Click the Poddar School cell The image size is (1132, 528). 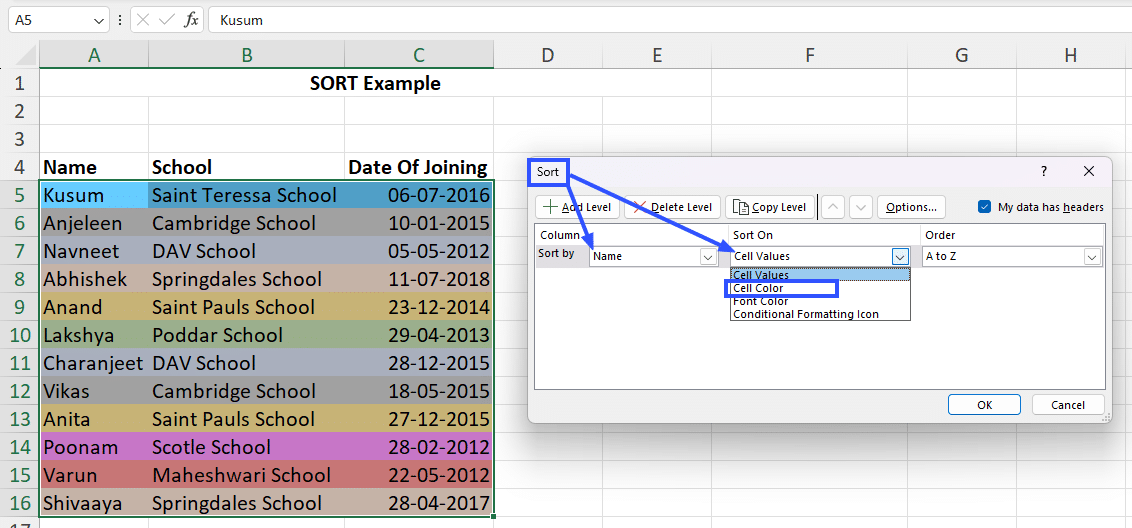[x=247, y=335]
